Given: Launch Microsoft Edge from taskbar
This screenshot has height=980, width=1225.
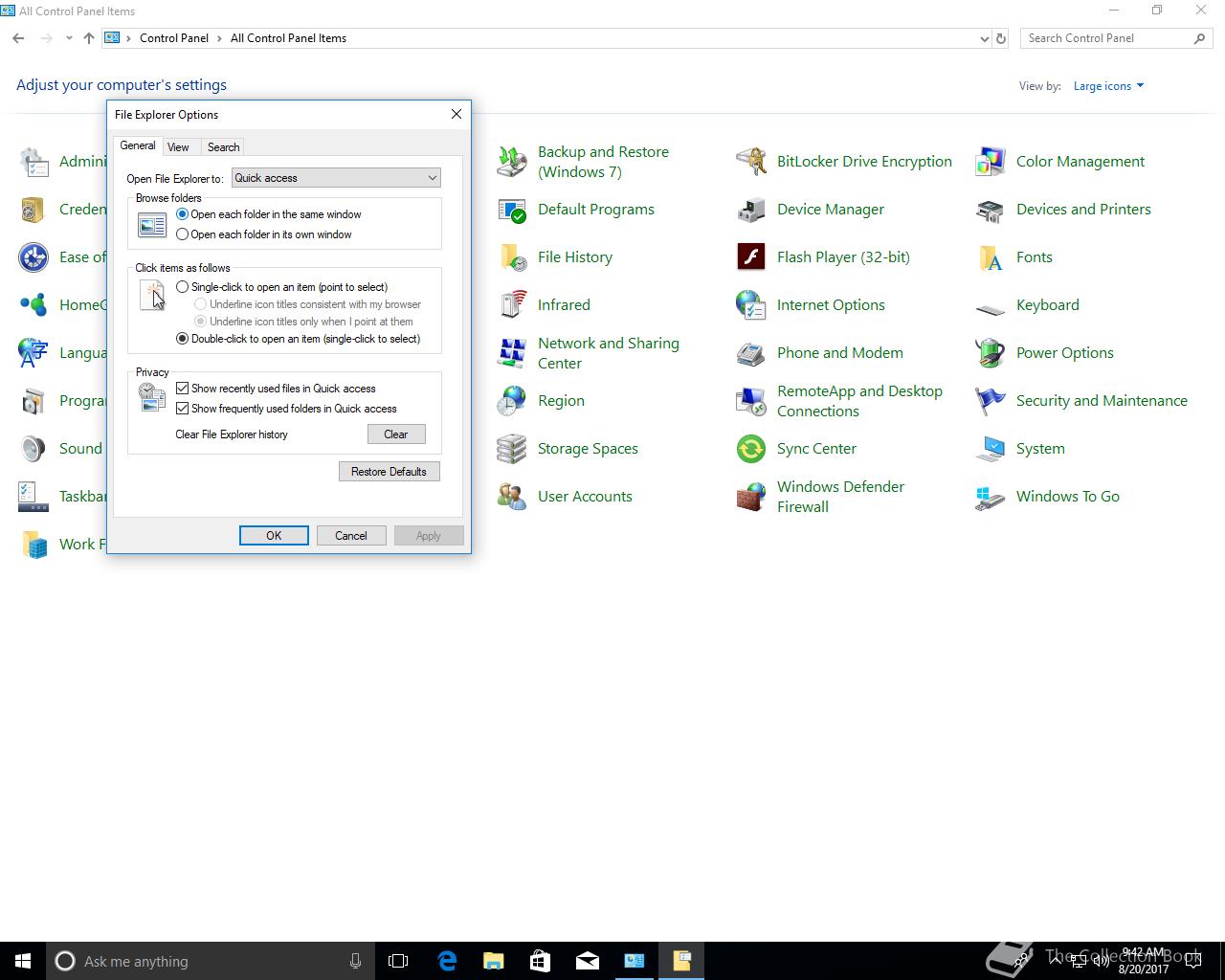Looking at the screenshot, I should click(x=447, y=961).
